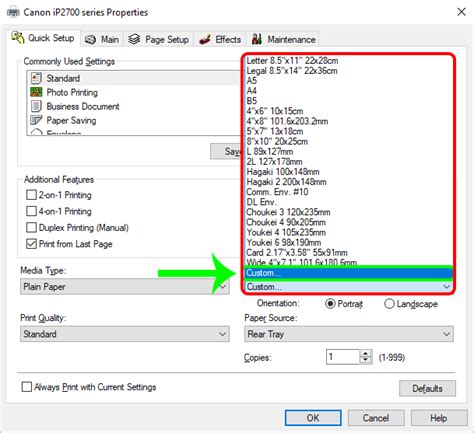This screenshot has width=474, height=433.
Task: Enable Duplex Printing (Manual) checkbox
Action: click(x=31, y=228)
